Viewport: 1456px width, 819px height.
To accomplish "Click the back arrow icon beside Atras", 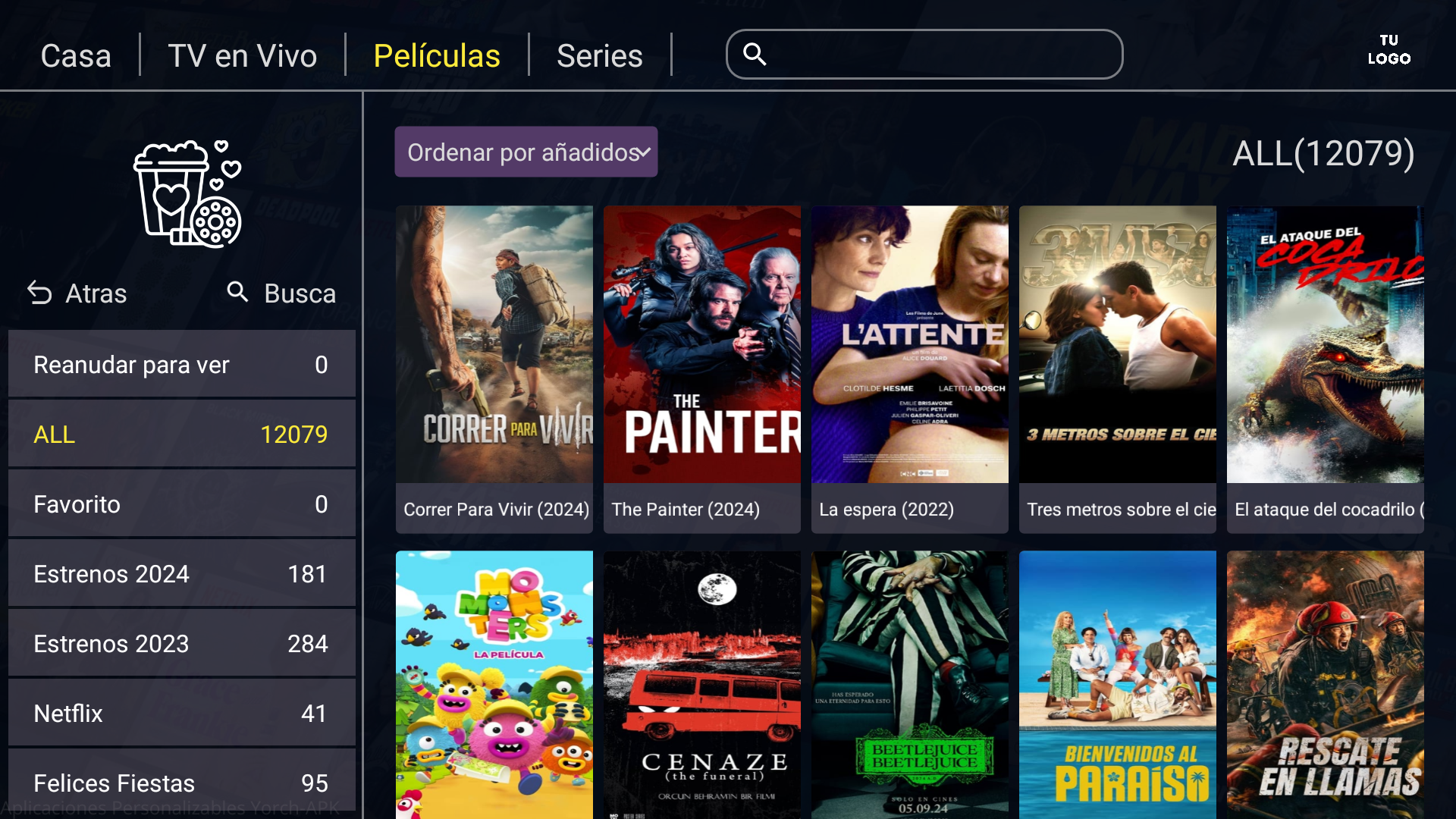I will coord(39,293).
